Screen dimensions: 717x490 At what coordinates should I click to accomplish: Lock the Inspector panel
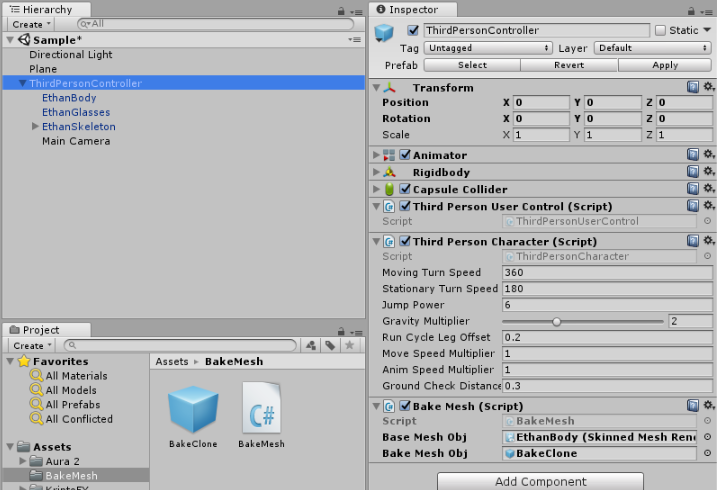coord(691,11)
